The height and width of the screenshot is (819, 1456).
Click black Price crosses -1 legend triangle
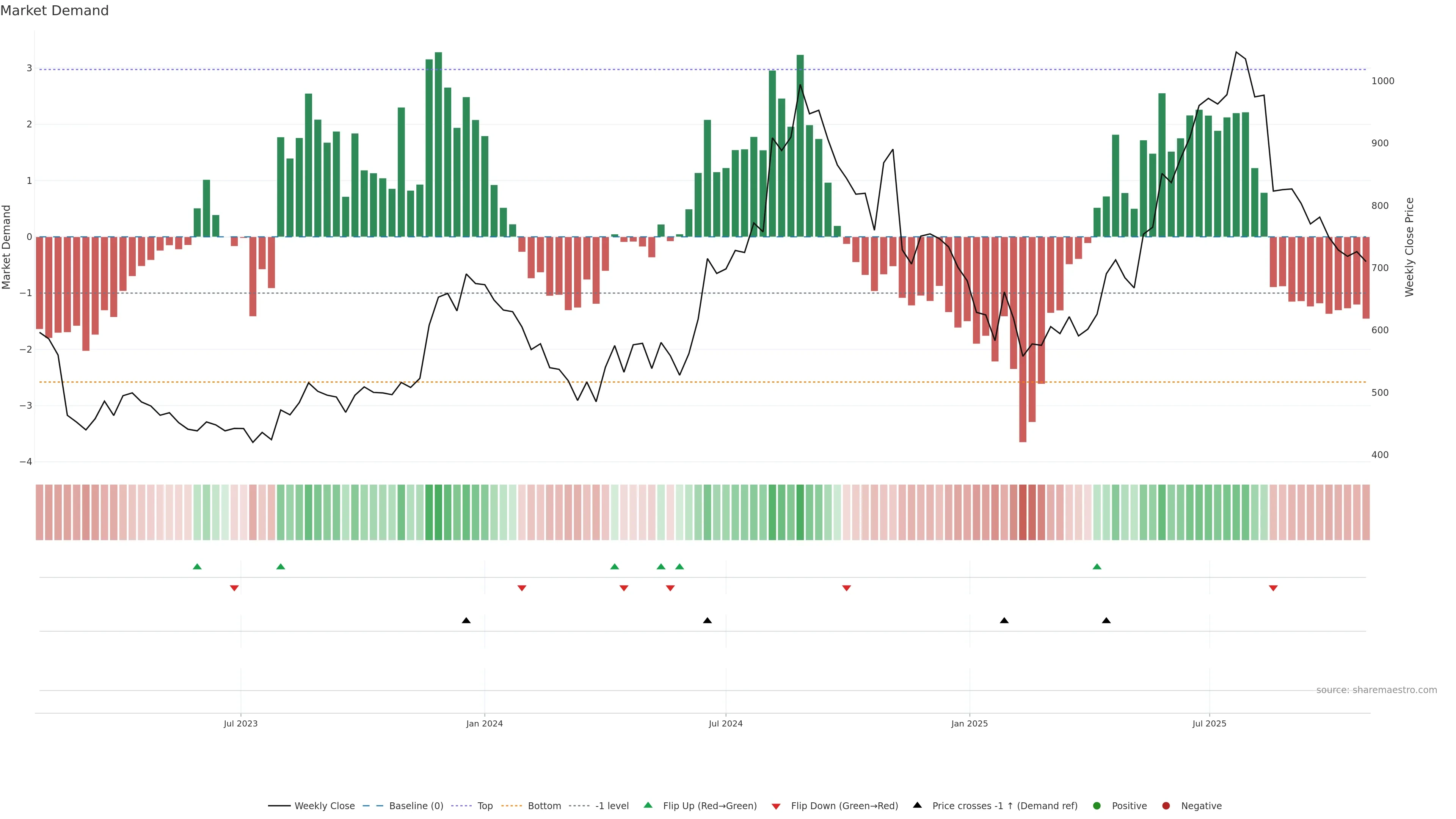pos(917,805)
